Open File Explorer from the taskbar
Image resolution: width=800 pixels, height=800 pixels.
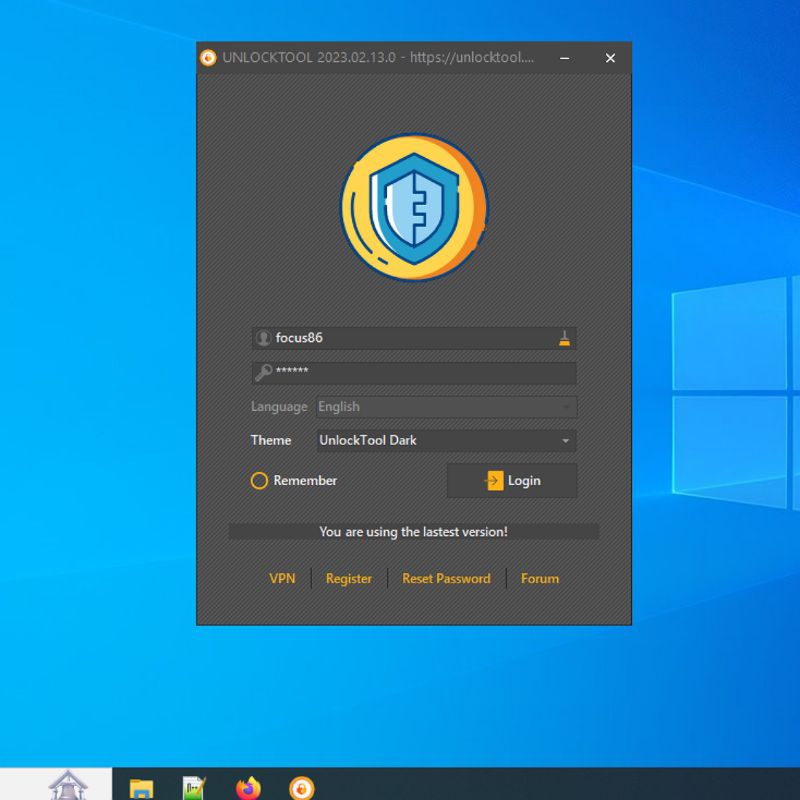click(x=142, y=788)
